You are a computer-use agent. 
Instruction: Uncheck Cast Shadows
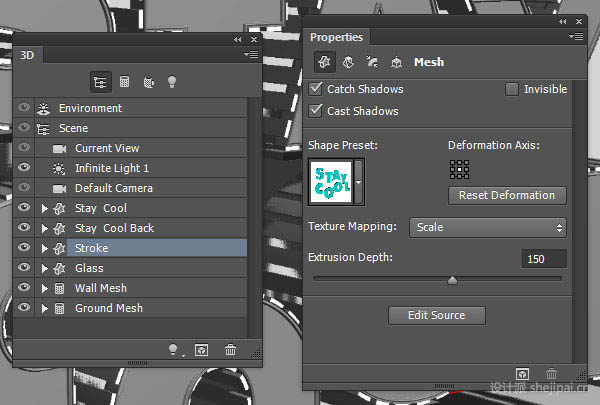click(315, 111)
